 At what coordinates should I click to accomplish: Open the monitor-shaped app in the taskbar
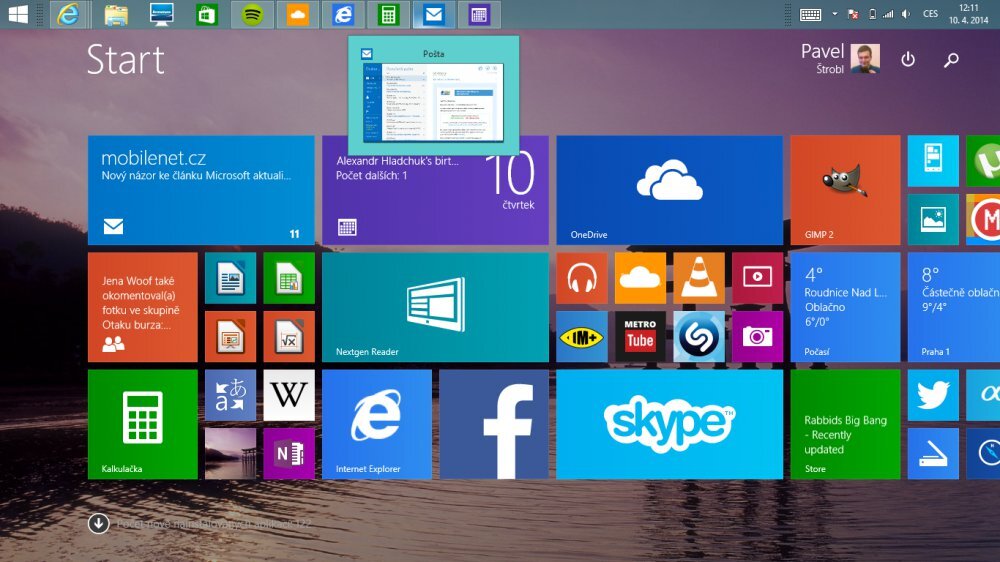pos(161,15)
